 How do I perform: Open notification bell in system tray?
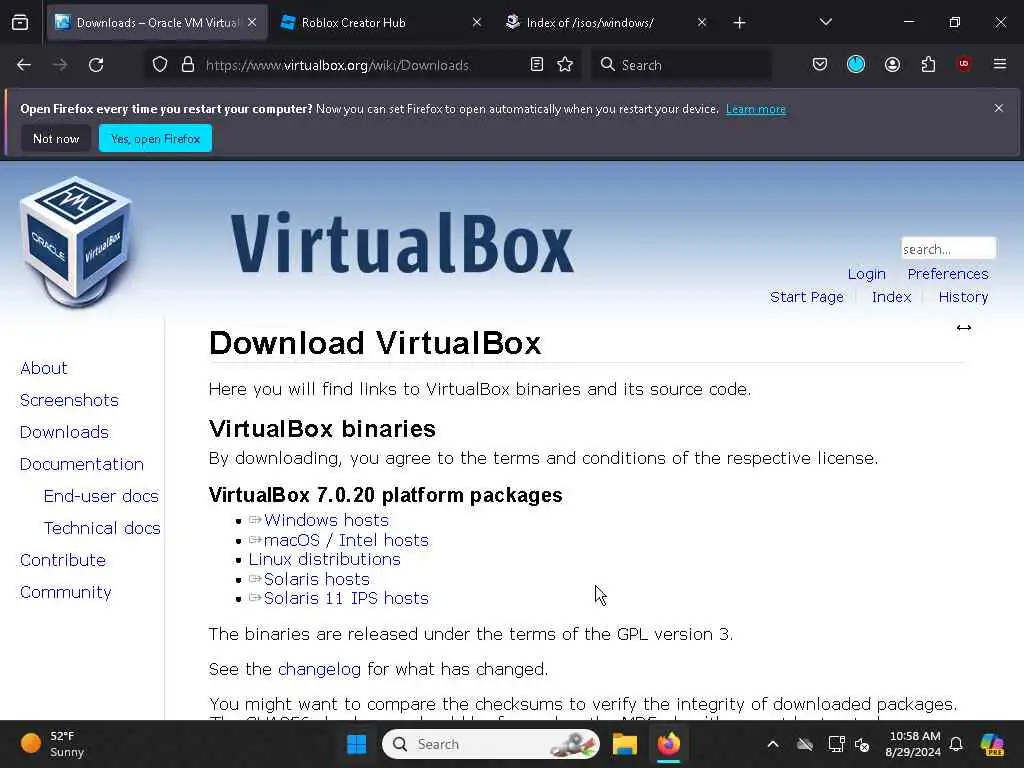[x=956, y=744]
